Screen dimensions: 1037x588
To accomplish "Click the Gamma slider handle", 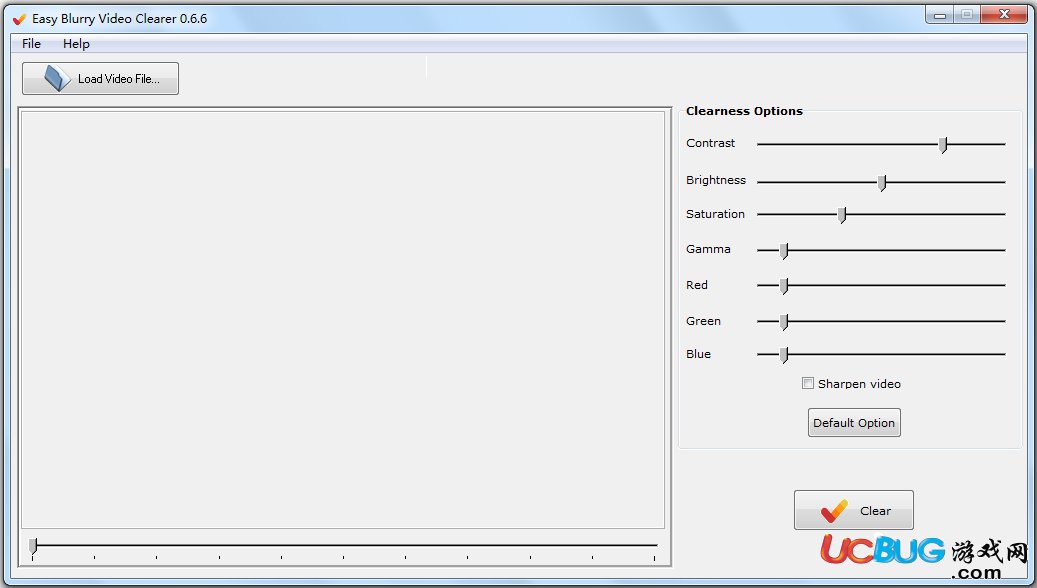I will [784, 251].
